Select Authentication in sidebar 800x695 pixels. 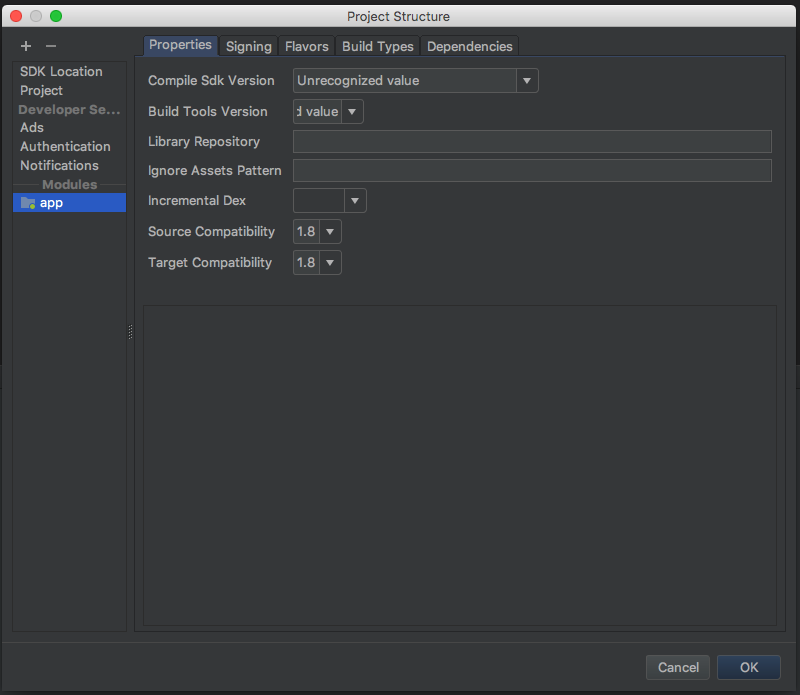point(65,146)
